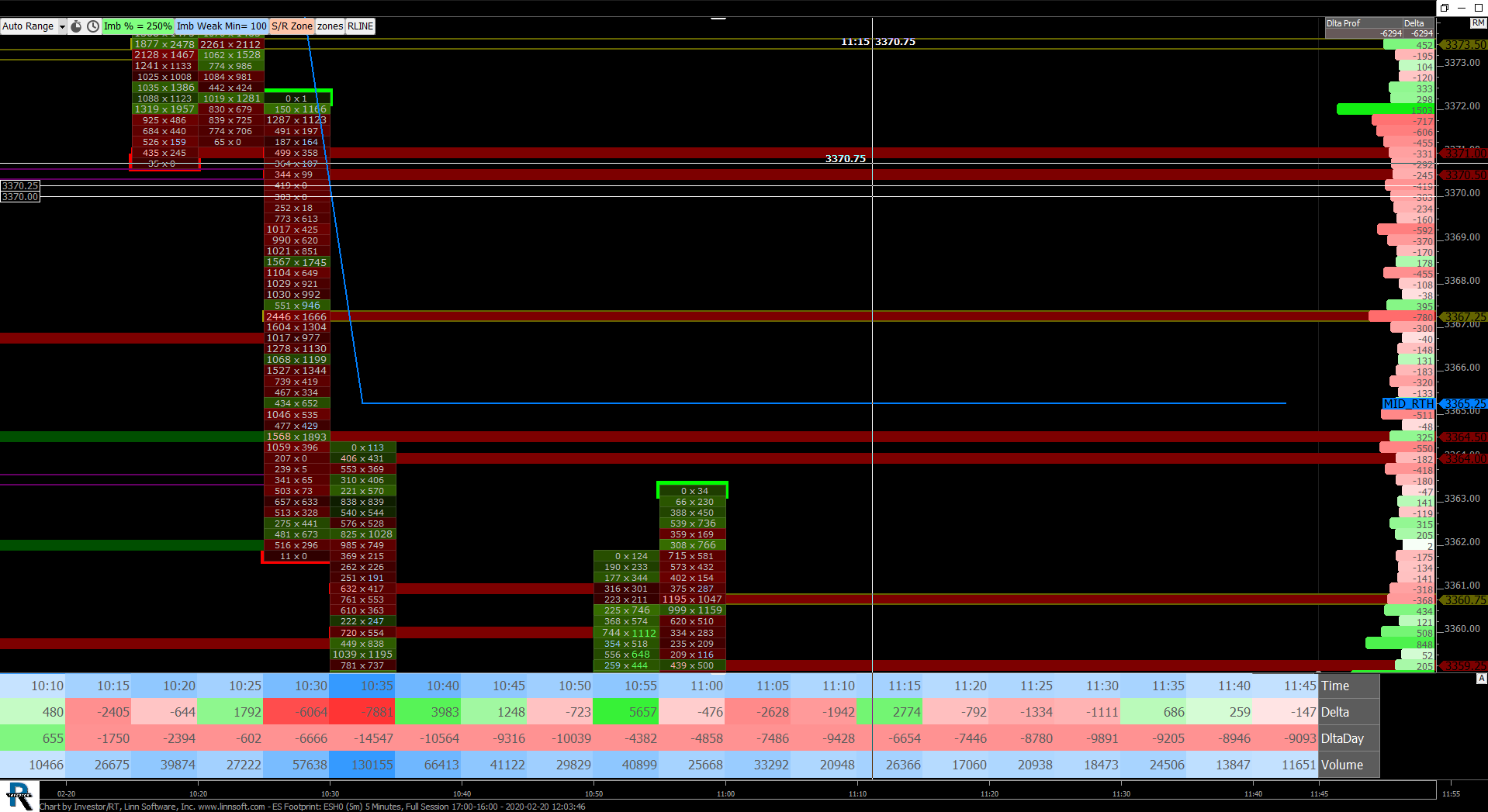Click DltaDay cell showing 655
This screenshot has height=812, width=1488.
click(x=33, y=739)
